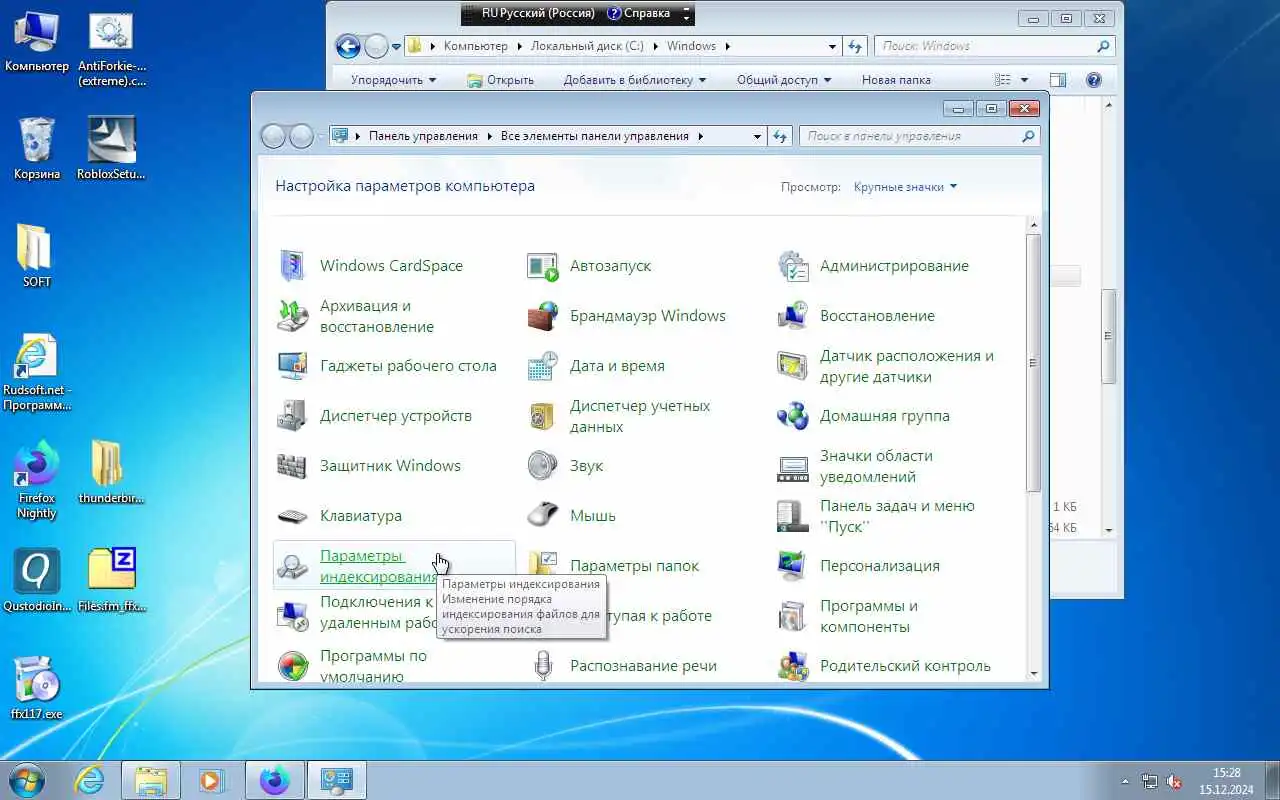Click the Explorer search field Поиск: Windows
1280x800 pixels.
(x=994, y=46)
